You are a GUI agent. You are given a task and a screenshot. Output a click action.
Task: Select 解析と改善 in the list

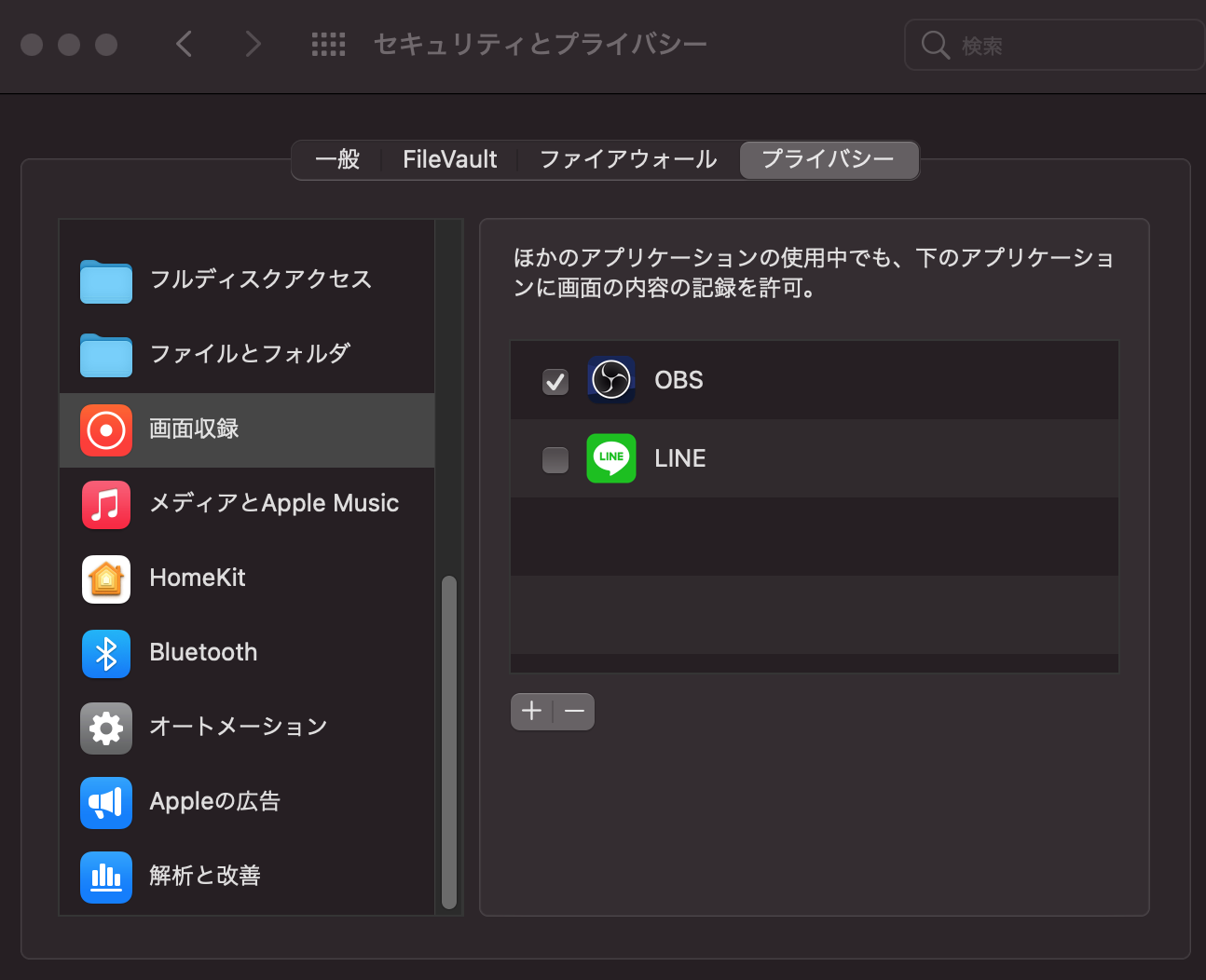[x=205, y=876]
